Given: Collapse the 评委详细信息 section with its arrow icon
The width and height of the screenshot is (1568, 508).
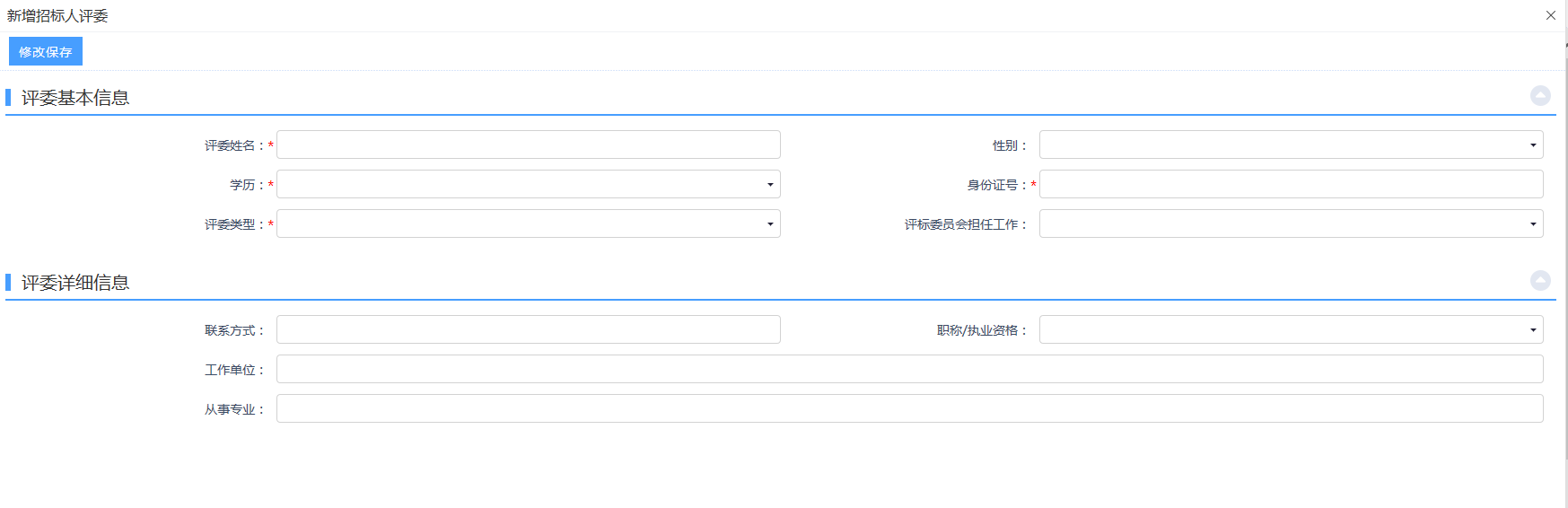Looking at the screenshot, I should tap(1540, 281).
